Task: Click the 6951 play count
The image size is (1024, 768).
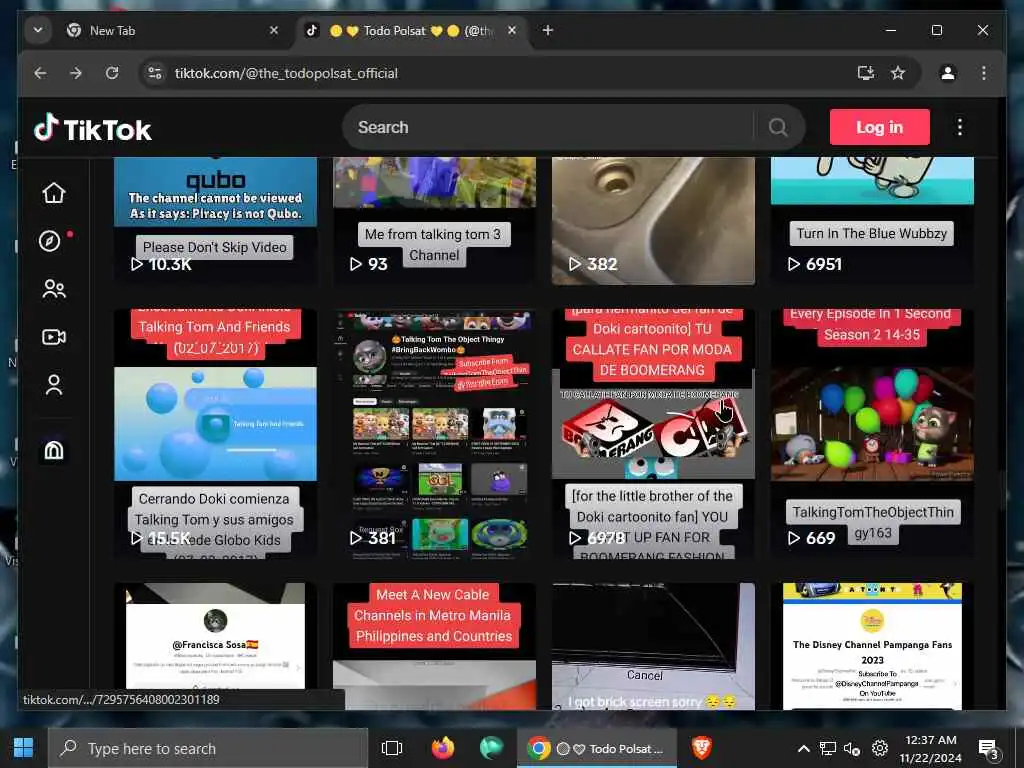Action: point(815,264)
